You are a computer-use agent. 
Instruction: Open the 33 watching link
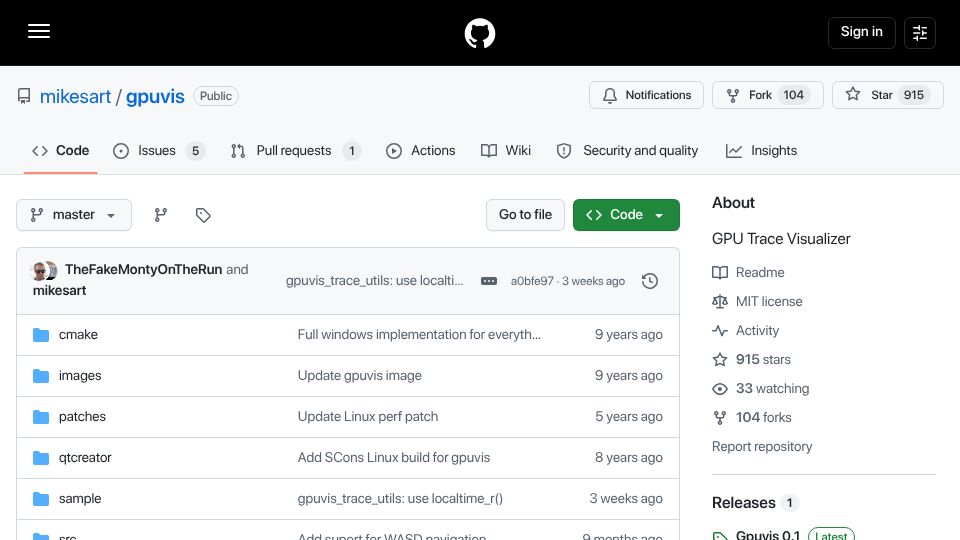772,389
